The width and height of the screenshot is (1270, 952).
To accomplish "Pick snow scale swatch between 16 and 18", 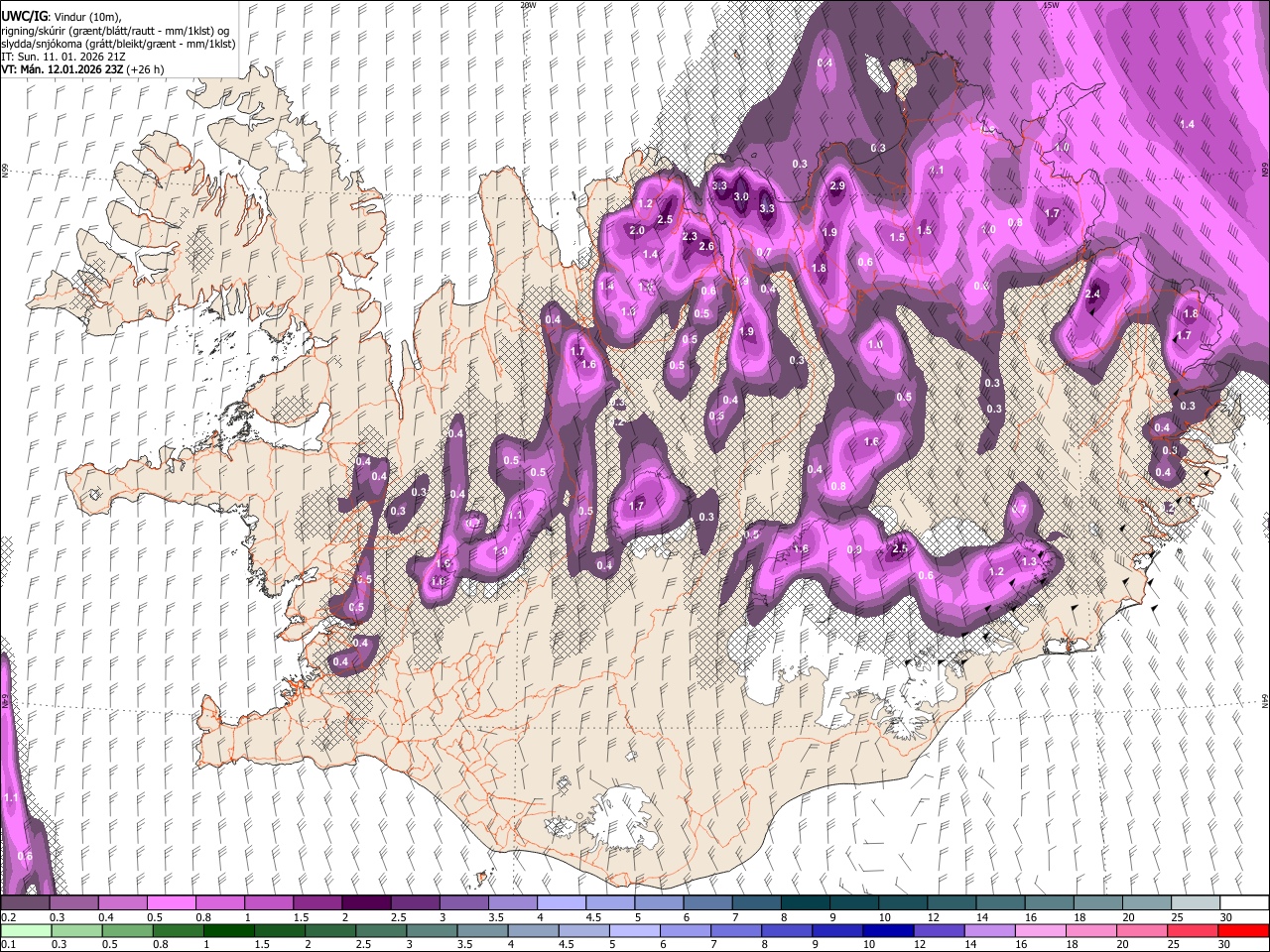I will click(1050, 903).
